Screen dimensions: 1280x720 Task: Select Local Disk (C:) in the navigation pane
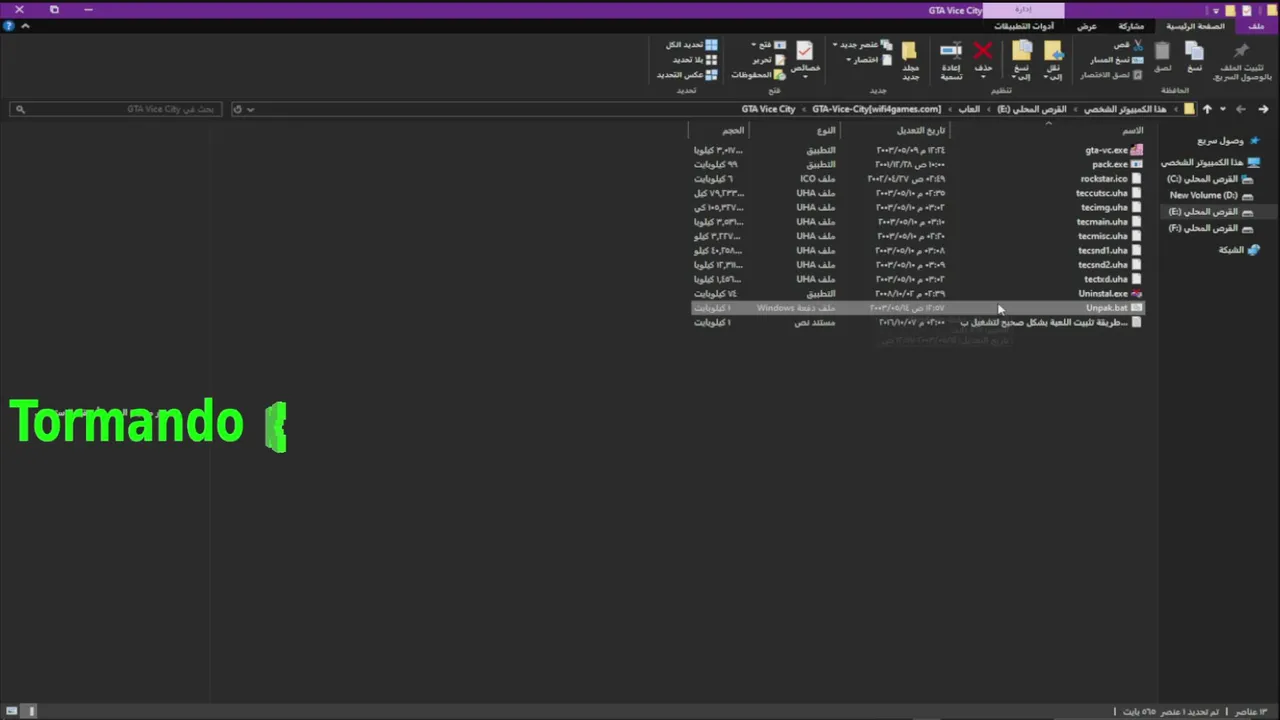coord(1210,179)
